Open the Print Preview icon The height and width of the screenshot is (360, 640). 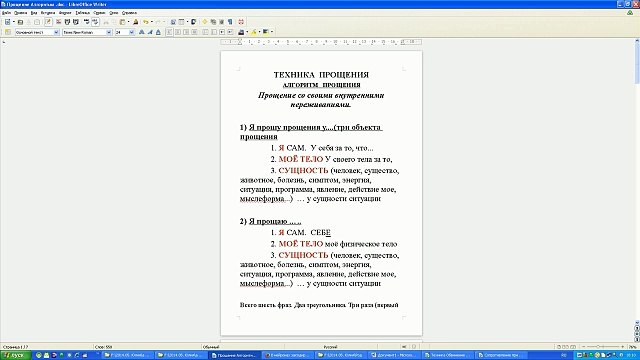click(x=76, y=22)
